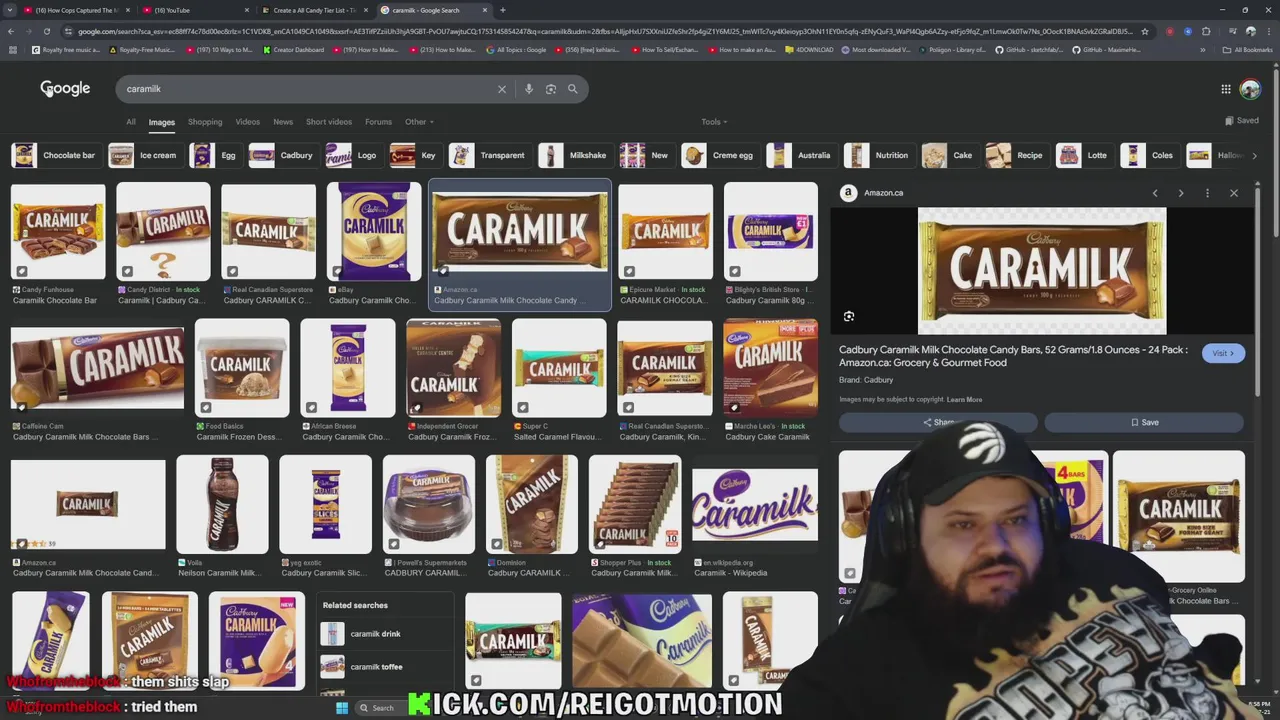This screenshot has height=720, width=1280.
Task: Open Voila Neilson Caramilk milkshake image
Action: pos(222,504)
